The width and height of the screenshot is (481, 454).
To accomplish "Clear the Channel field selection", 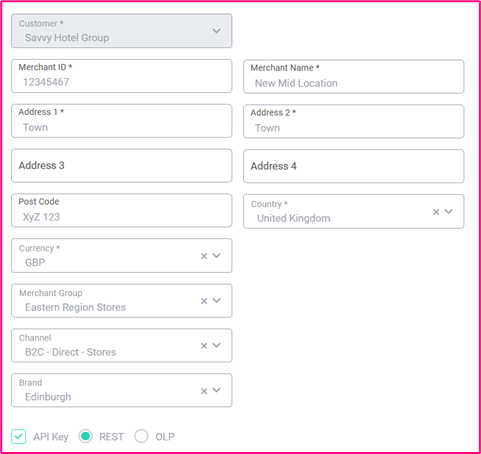I will [204, 346].
